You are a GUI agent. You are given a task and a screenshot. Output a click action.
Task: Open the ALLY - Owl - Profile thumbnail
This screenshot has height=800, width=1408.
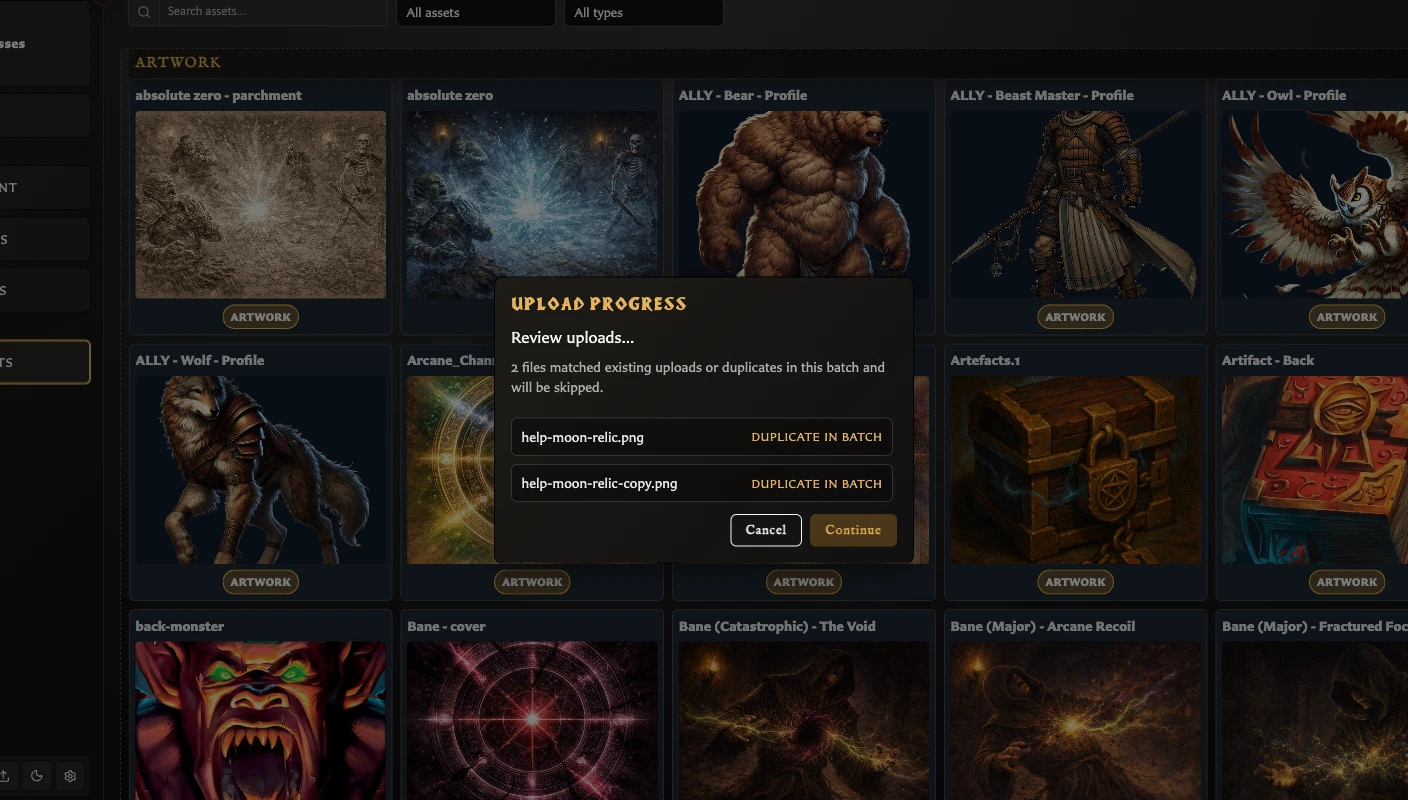(x=1315, y=204)
